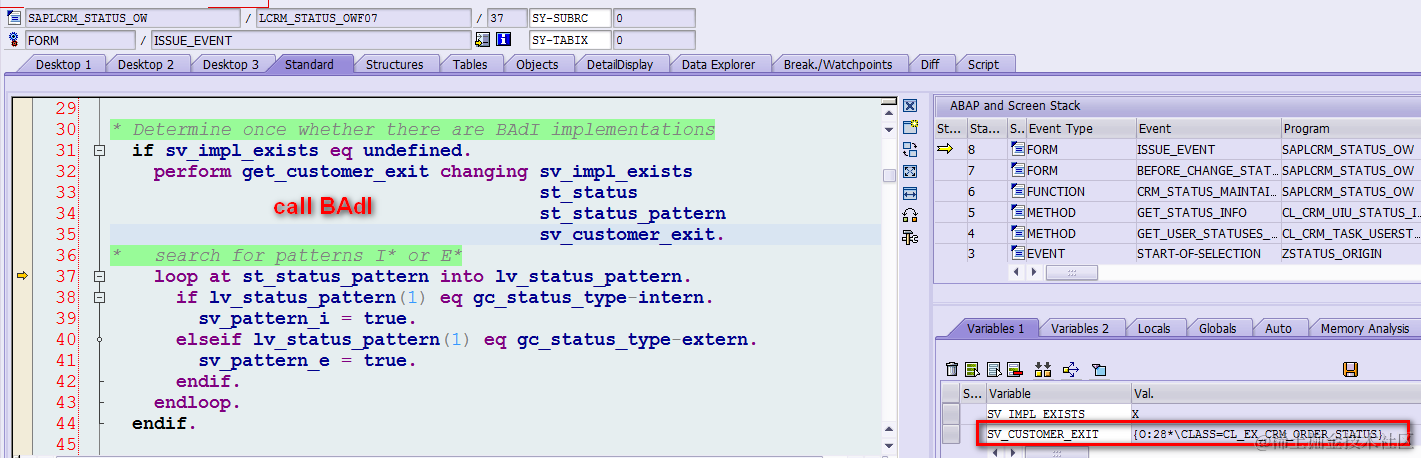This screenshot has height=458, width=1421.
Task: Click the second icon in Variables toolbar
Action: click(x=972, y=369)
